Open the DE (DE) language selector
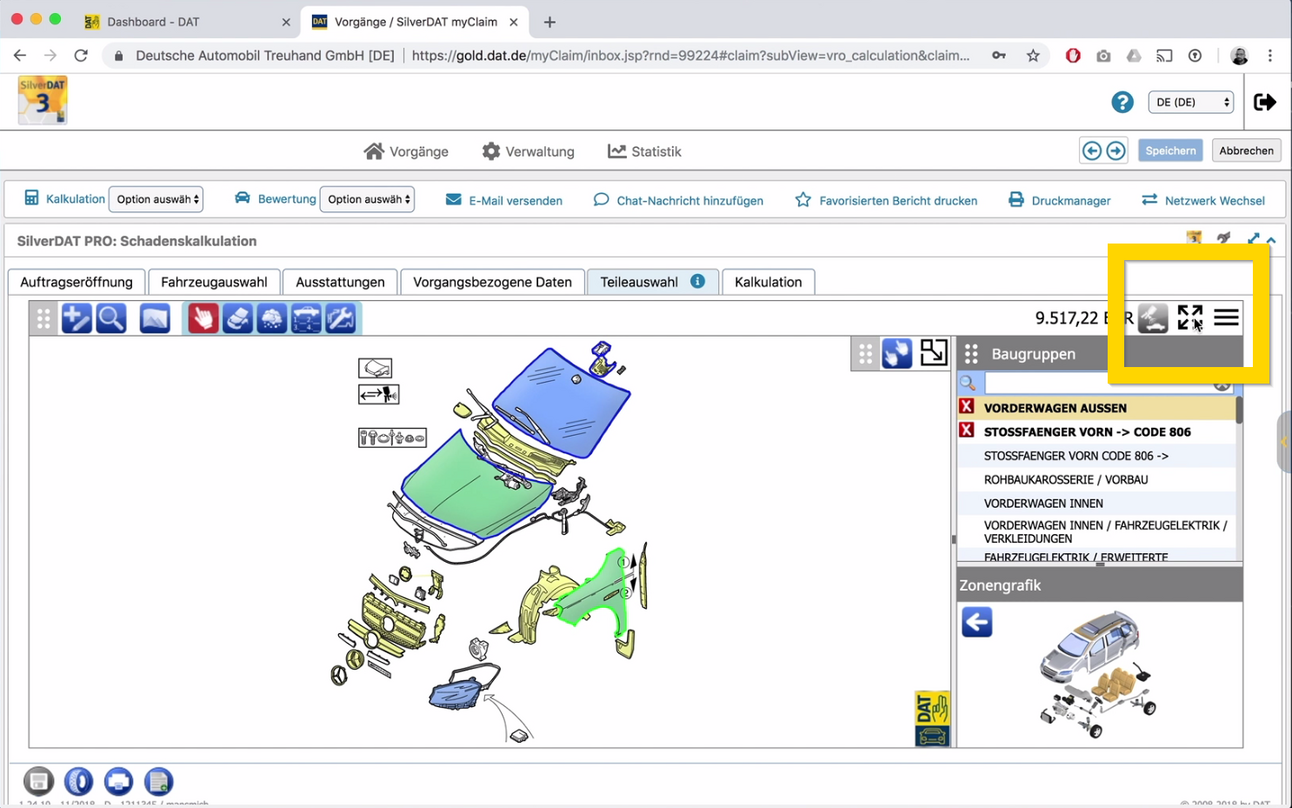 [1190, 102]
